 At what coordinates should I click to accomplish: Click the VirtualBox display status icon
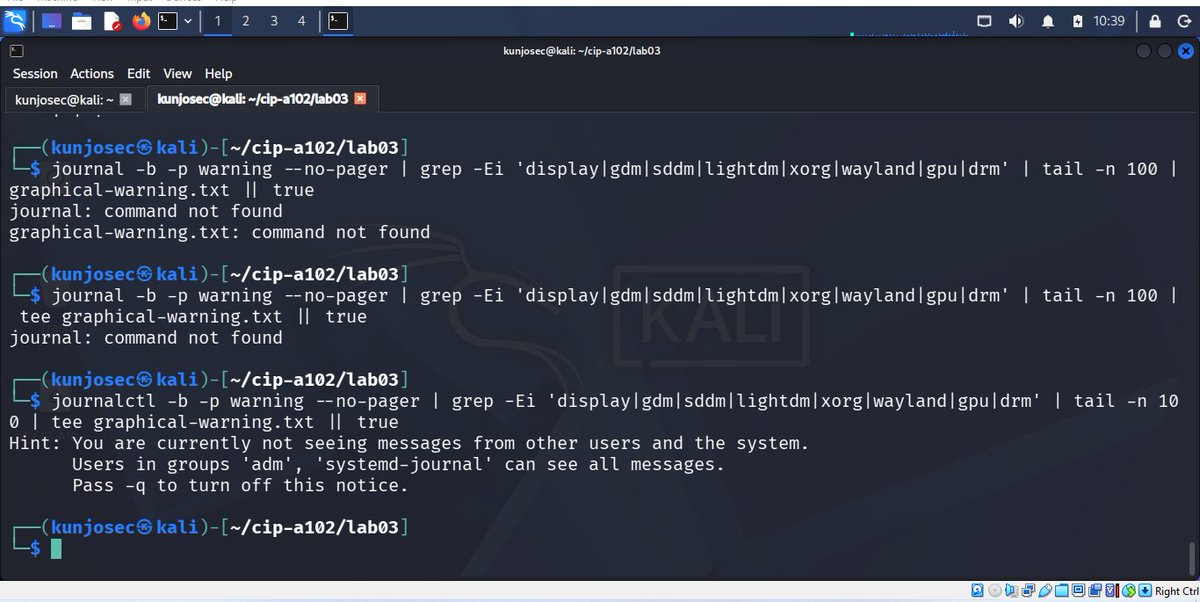tap(1078, 591)
